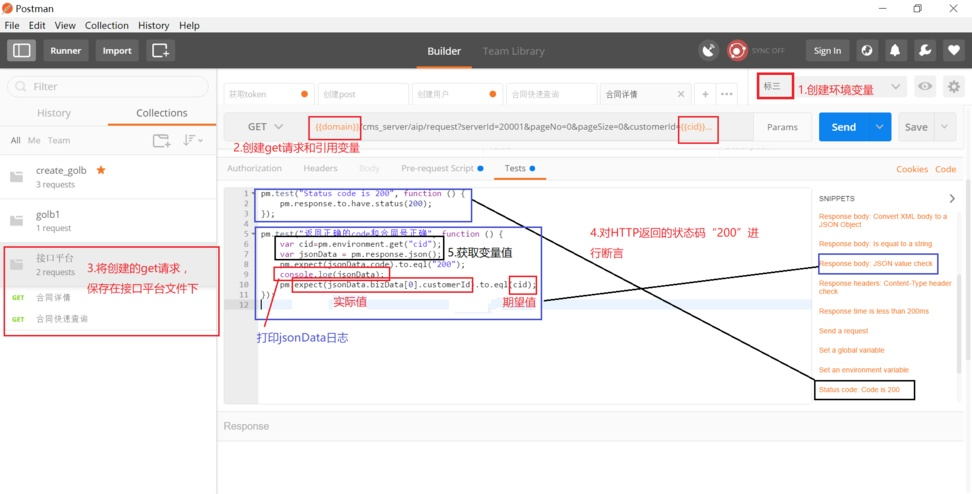The image size is (972, 494).
Task: Select the Tests tab
Action: 519,168
